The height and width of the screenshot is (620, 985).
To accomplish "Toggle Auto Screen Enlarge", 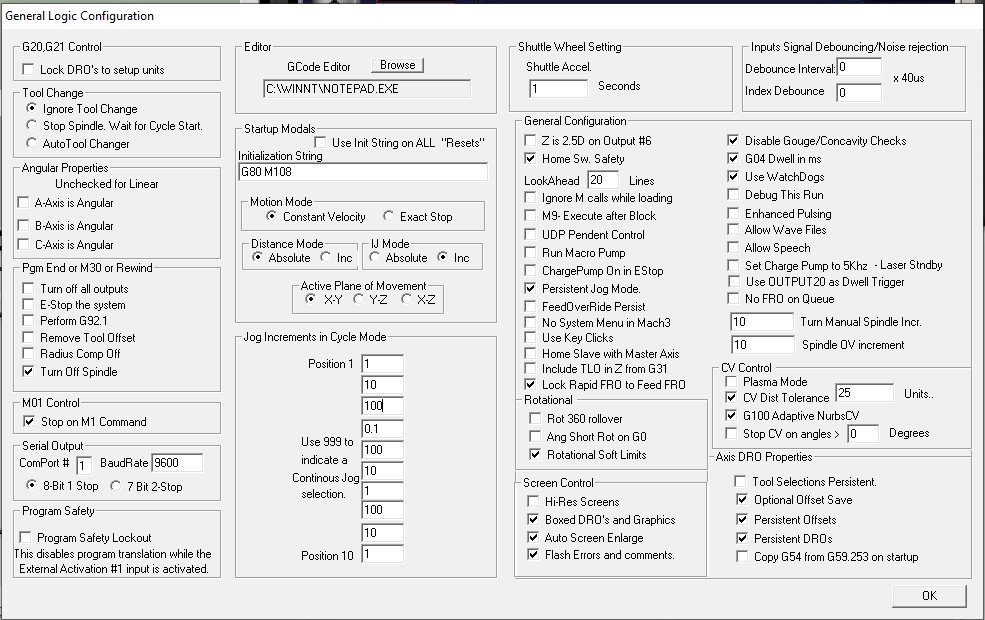I will (533, 537).
